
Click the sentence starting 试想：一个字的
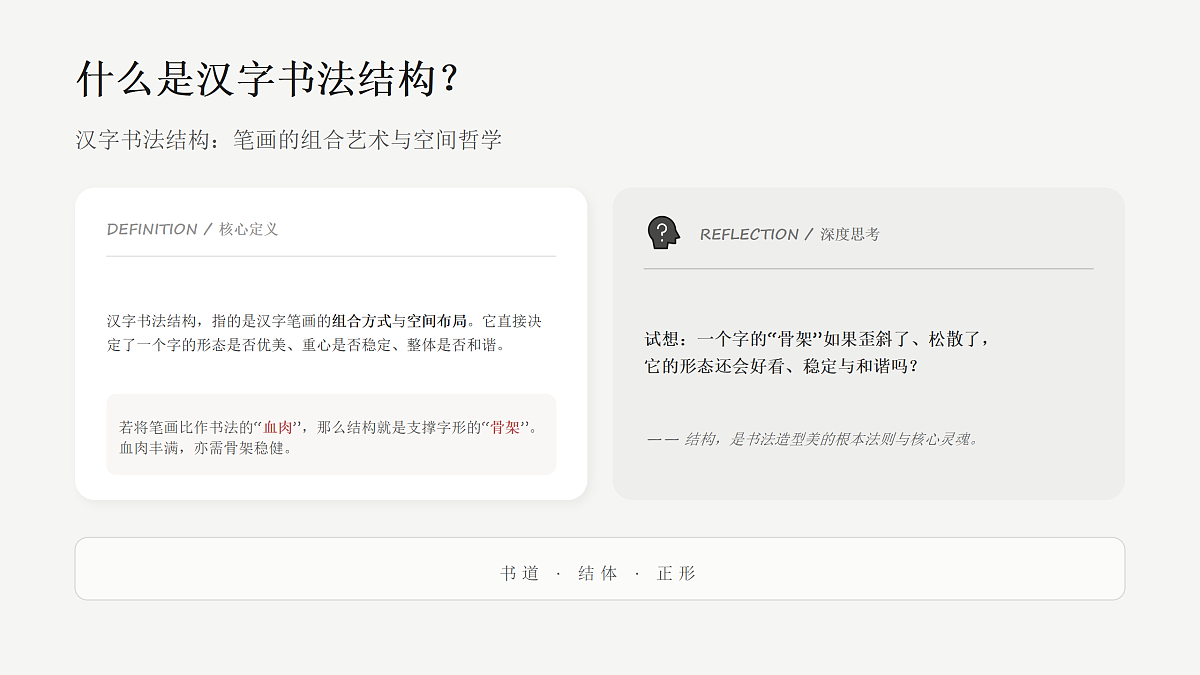click(x=817, y=339)
